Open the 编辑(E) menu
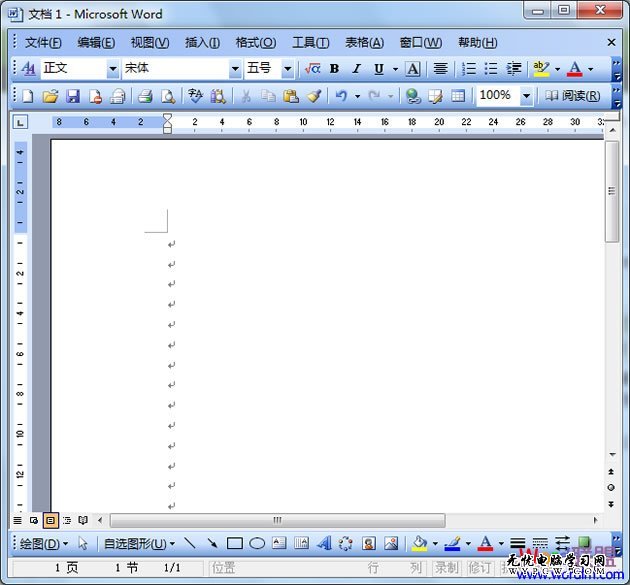Screen dimensions: 630x585 click(x=96, y=42)
